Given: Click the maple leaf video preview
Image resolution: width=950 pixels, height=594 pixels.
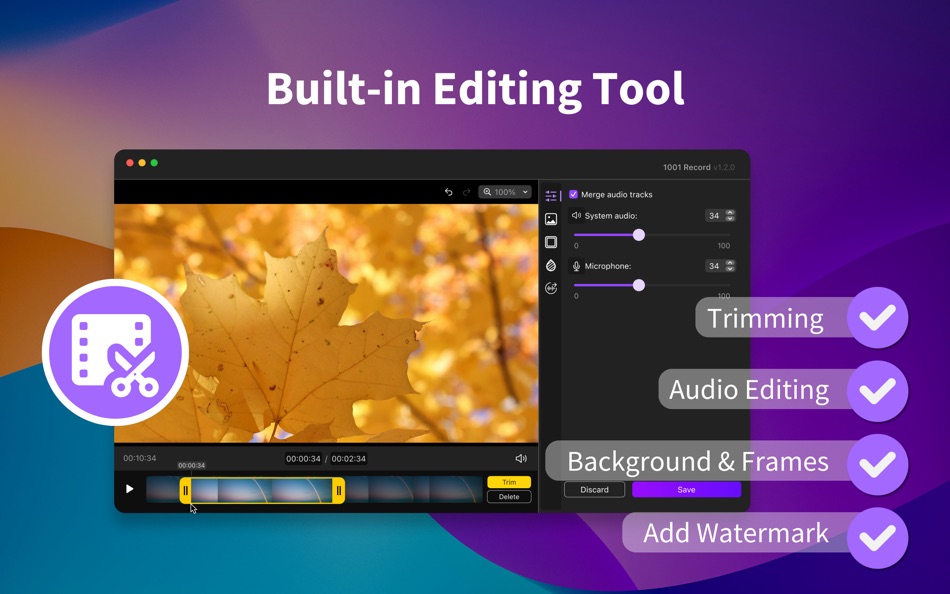Looking at the screenshot, I should tap(326, 323).
